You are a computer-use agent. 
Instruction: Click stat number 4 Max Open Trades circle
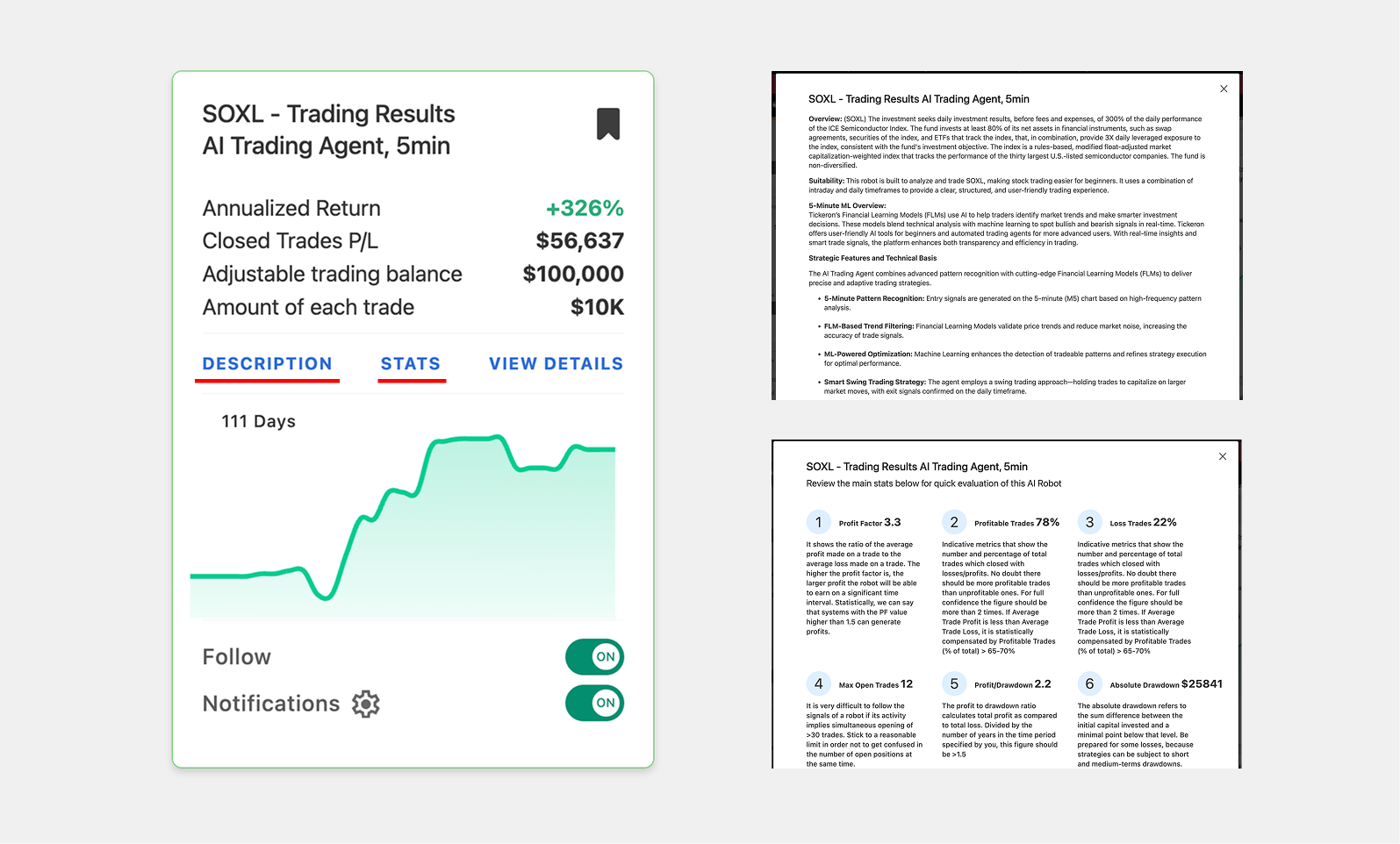click(x=819, y=683)
